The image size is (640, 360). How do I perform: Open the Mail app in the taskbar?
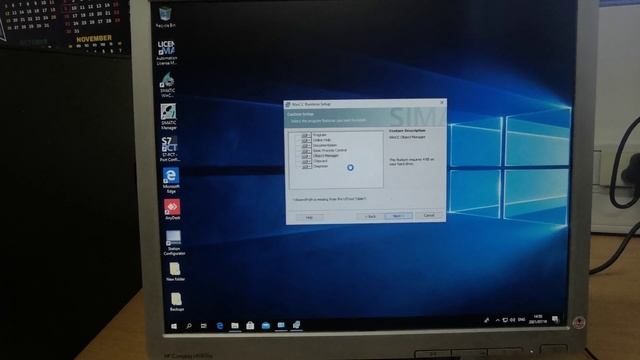[265, 325]
